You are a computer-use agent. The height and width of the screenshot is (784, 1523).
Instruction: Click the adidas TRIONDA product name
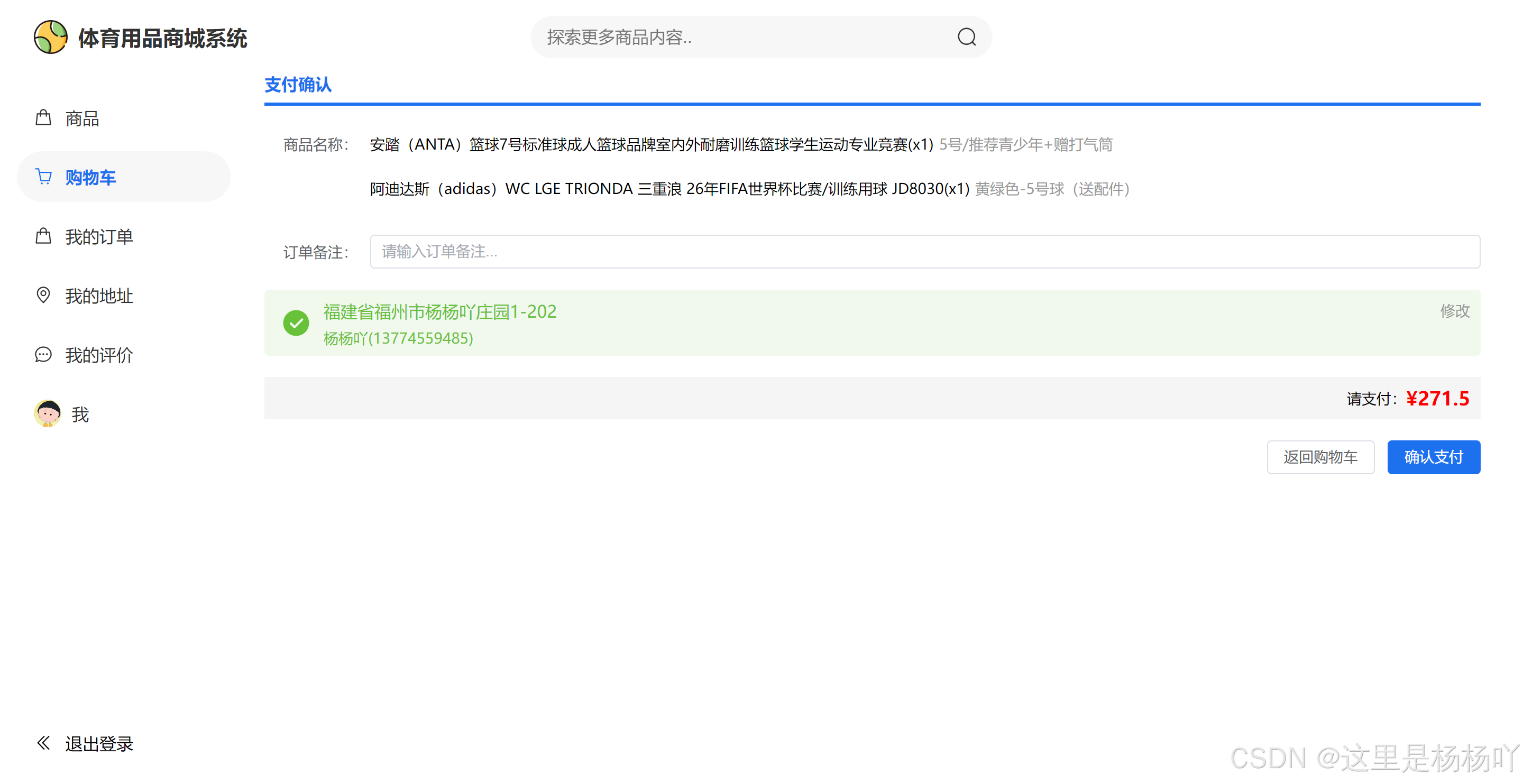pyautogui.click(x=669, y=189)
